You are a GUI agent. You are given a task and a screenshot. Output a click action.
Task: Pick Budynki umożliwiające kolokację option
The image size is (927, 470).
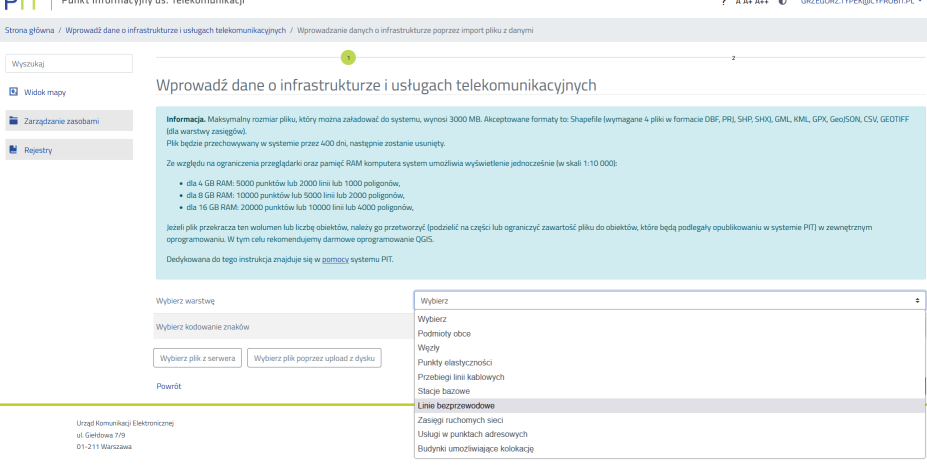click(x=670, y=448)
